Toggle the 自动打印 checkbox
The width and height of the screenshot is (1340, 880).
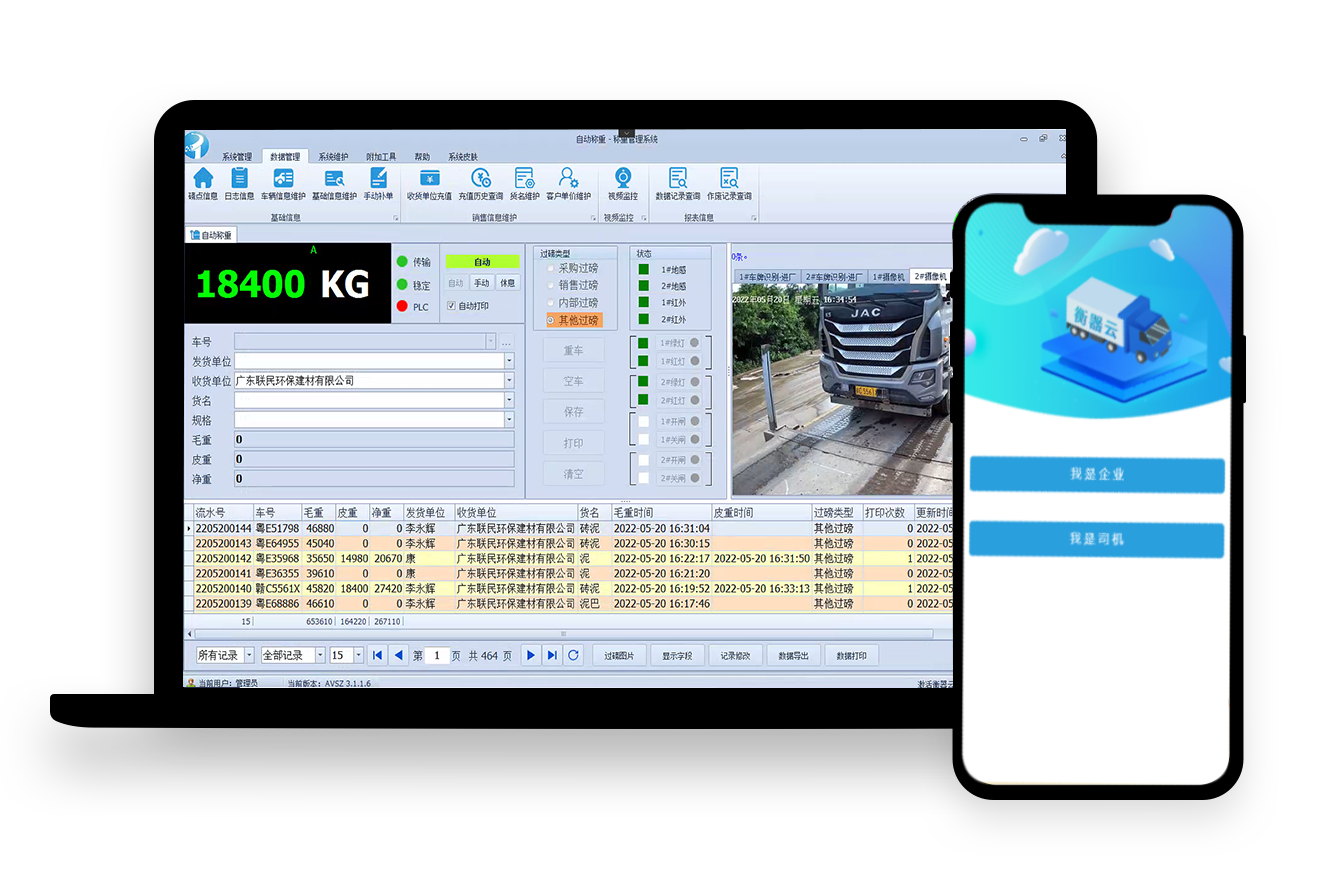(x=452, y=306)
